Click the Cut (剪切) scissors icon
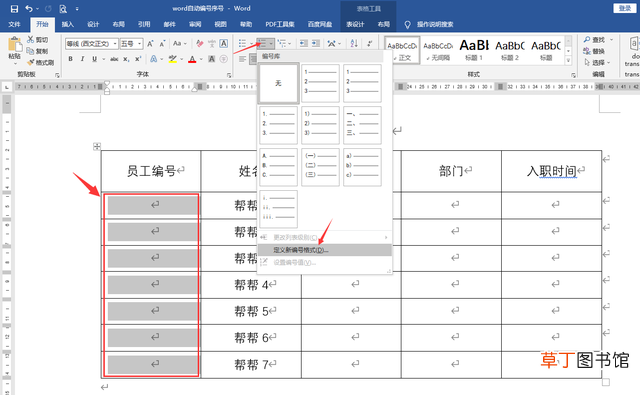This screenshot has height=395, width=640. pyautogui.click(x=31, y=40)
